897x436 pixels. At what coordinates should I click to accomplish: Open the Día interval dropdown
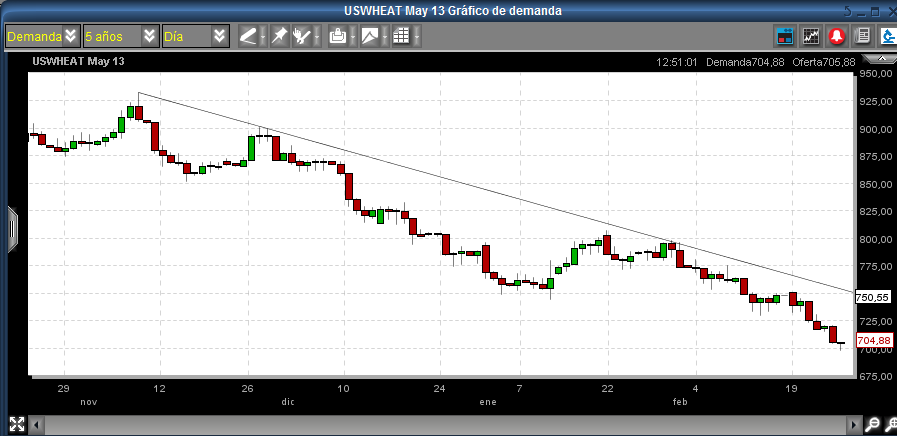click(196, 37)
